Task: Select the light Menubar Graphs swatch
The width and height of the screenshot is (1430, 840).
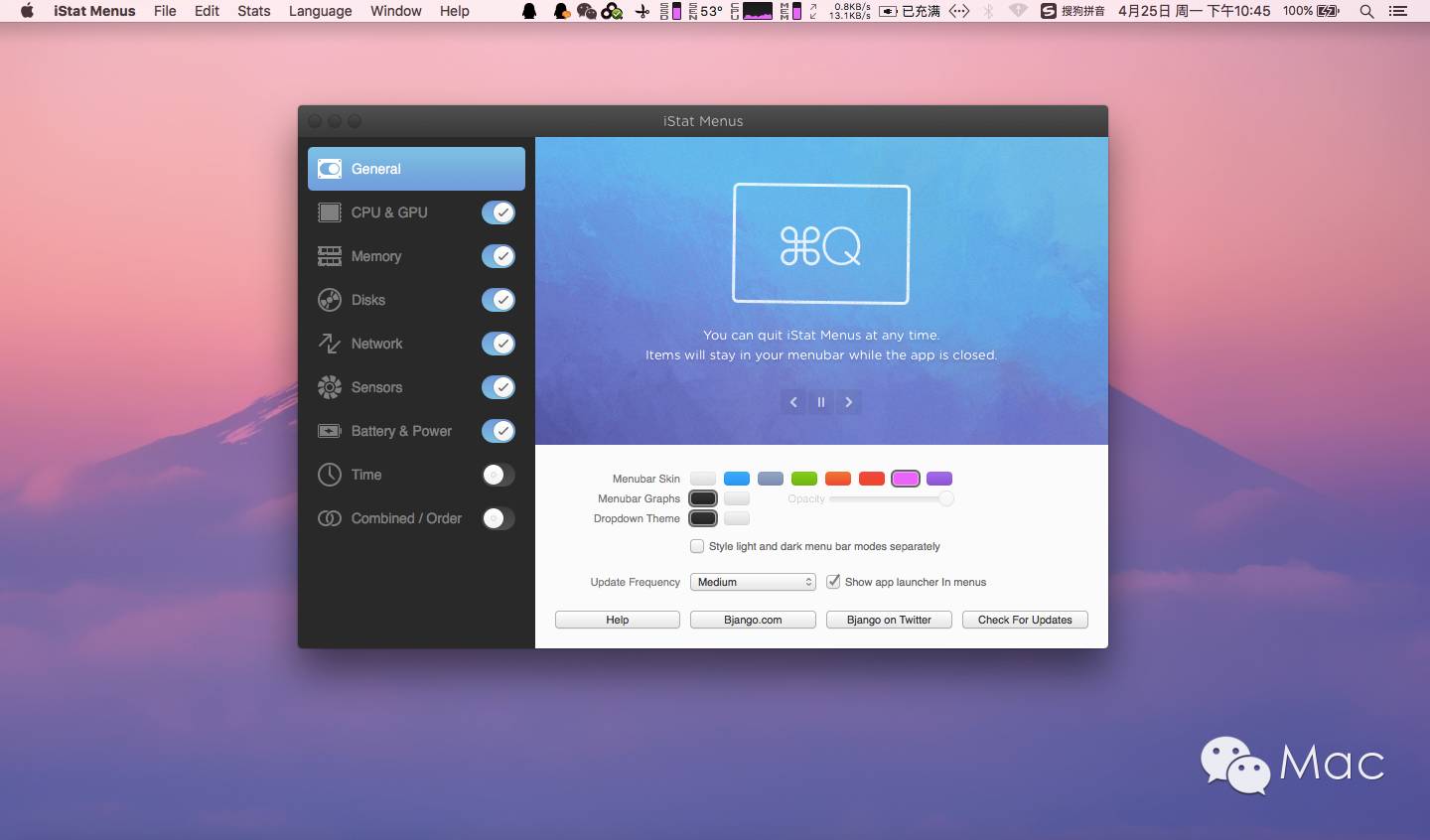Action: 737,498
